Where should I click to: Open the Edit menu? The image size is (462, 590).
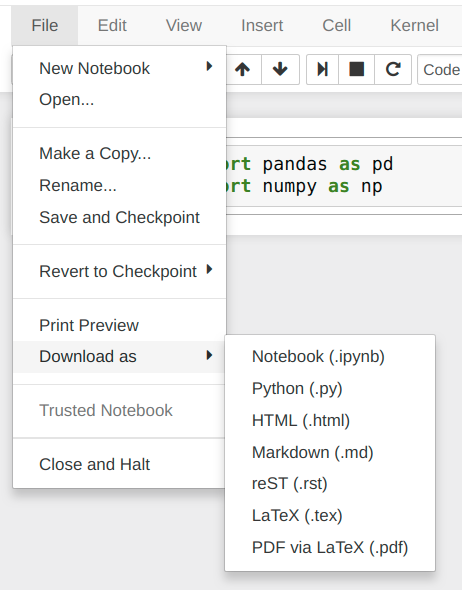(x=112, y=26)
